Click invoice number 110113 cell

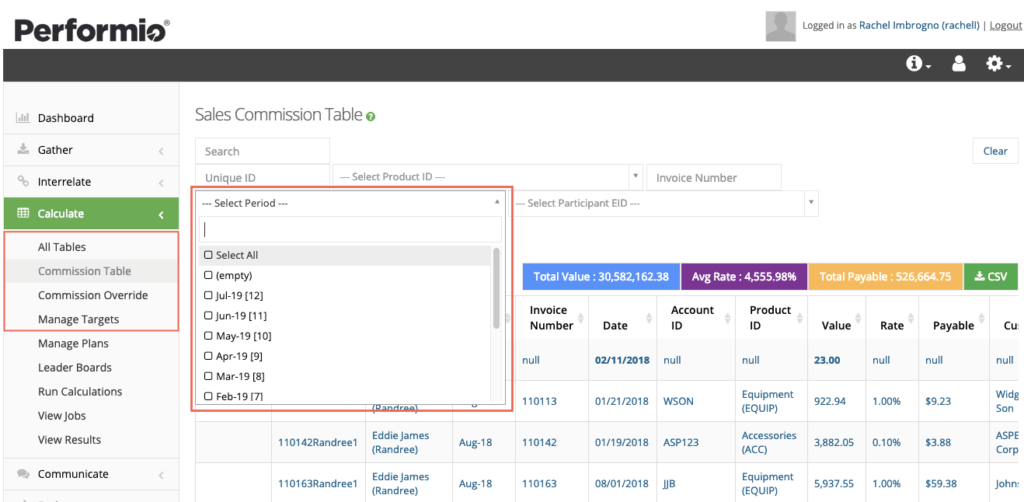coord(539,401)
